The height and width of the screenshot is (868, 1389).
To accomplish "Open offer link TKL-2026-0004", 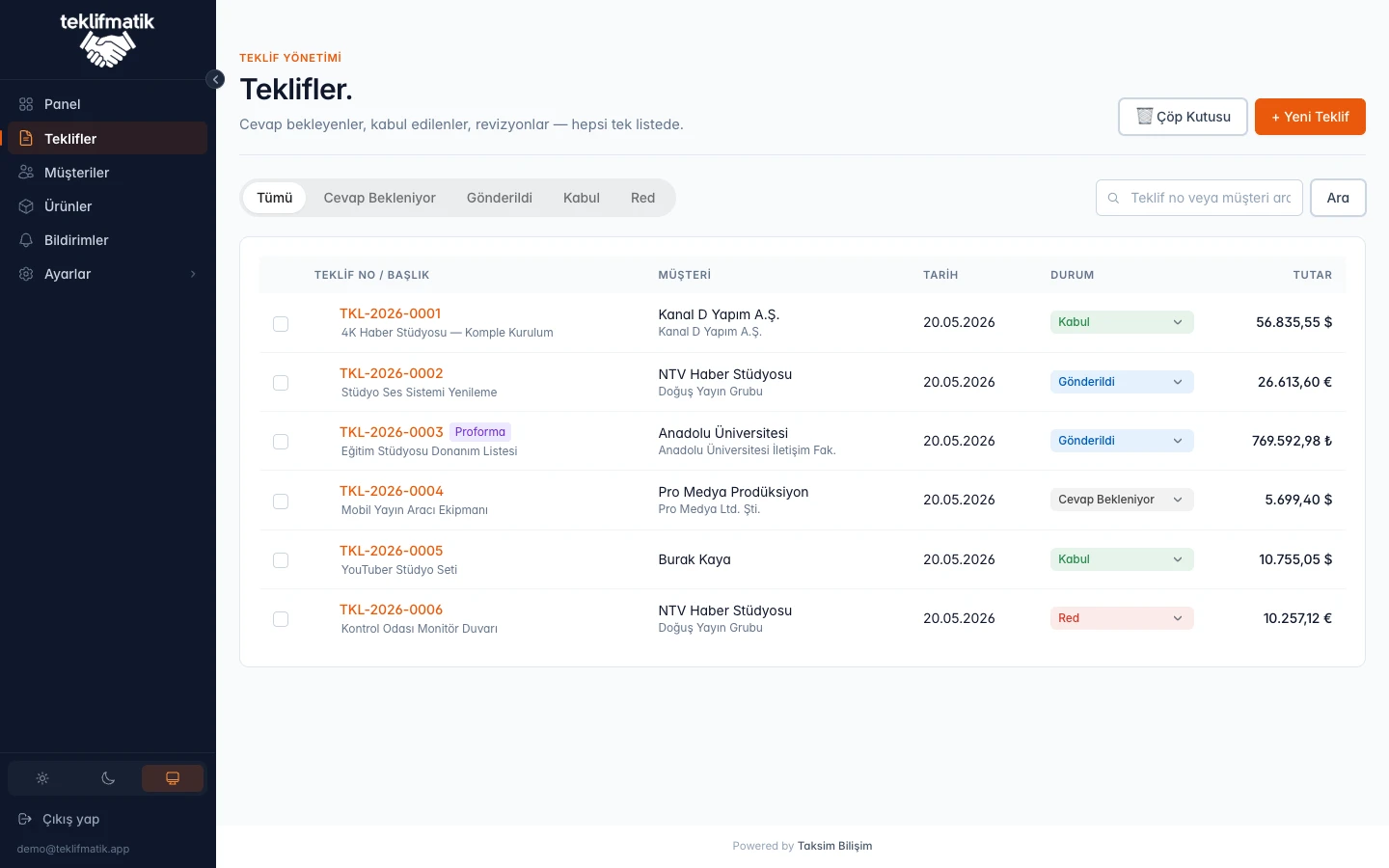I will click(391, 491).
